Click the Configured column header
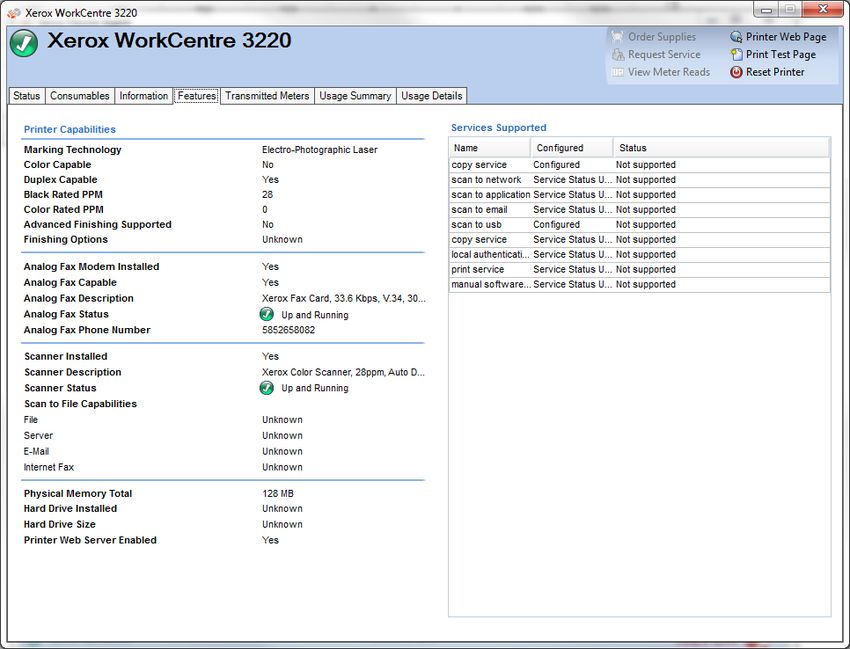The width and height of the screenshot is (850, 649). [x=572, y=147]
